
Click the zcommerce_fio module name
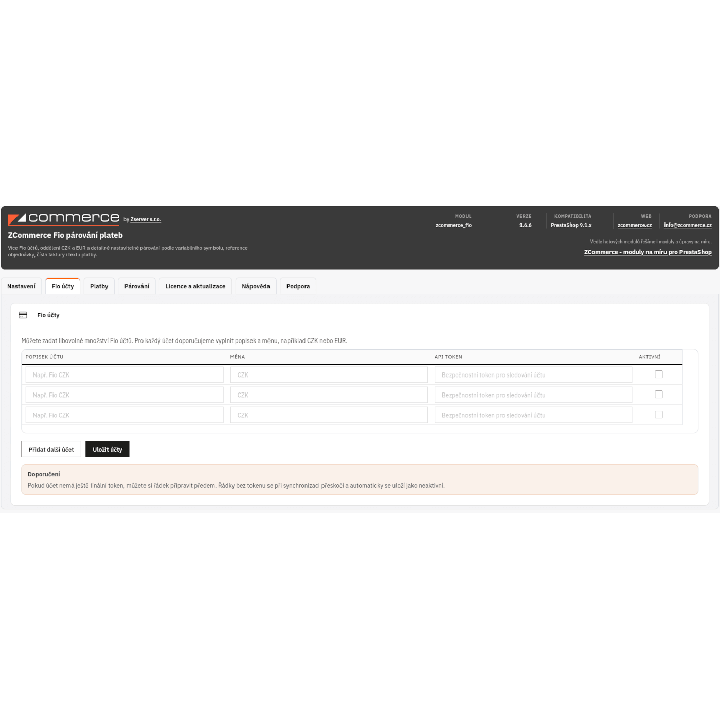[454, 225]
